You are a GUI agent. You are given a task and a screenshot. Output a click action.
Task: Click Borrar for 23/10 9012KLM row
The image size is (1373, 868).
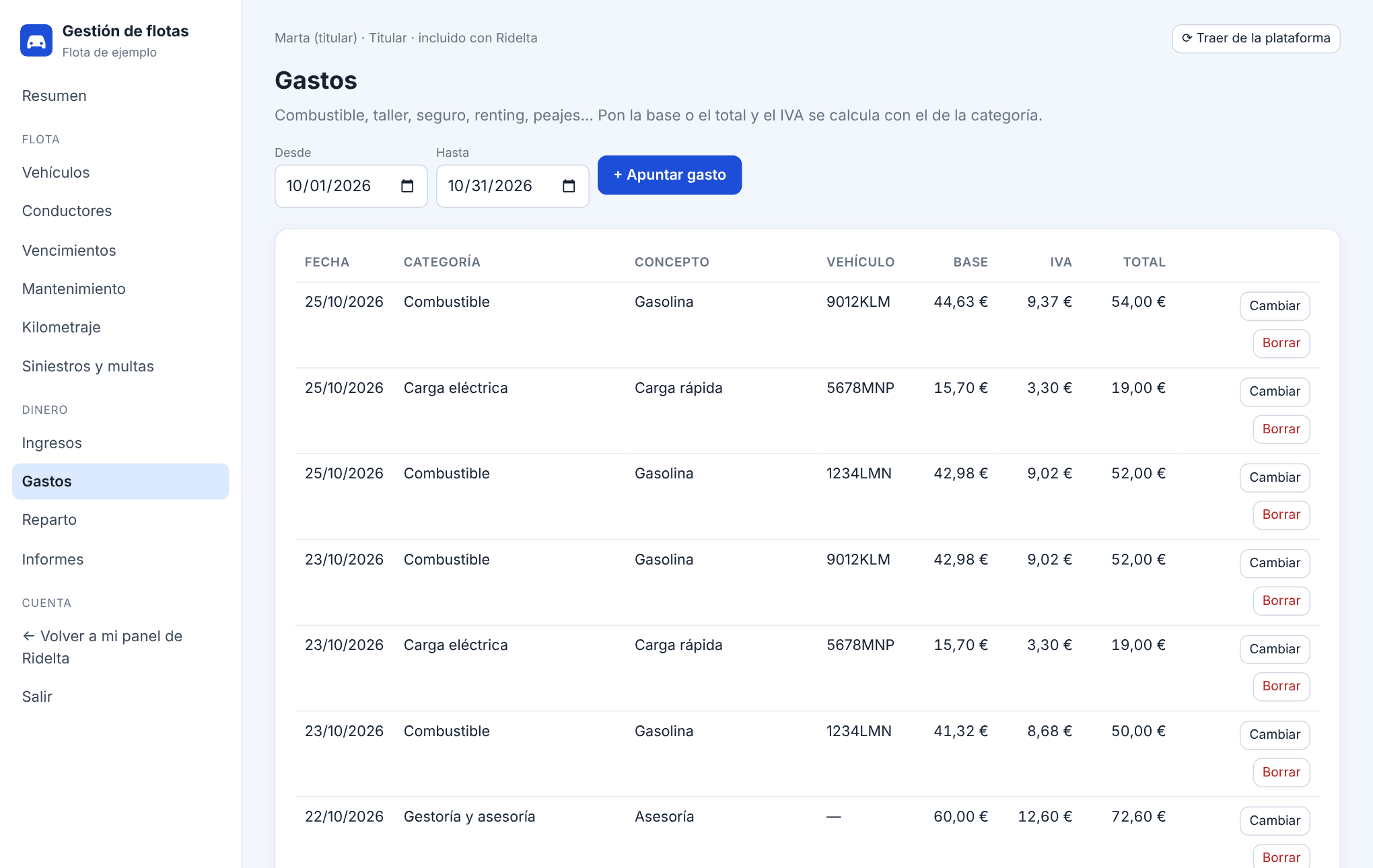point(1281,601)
